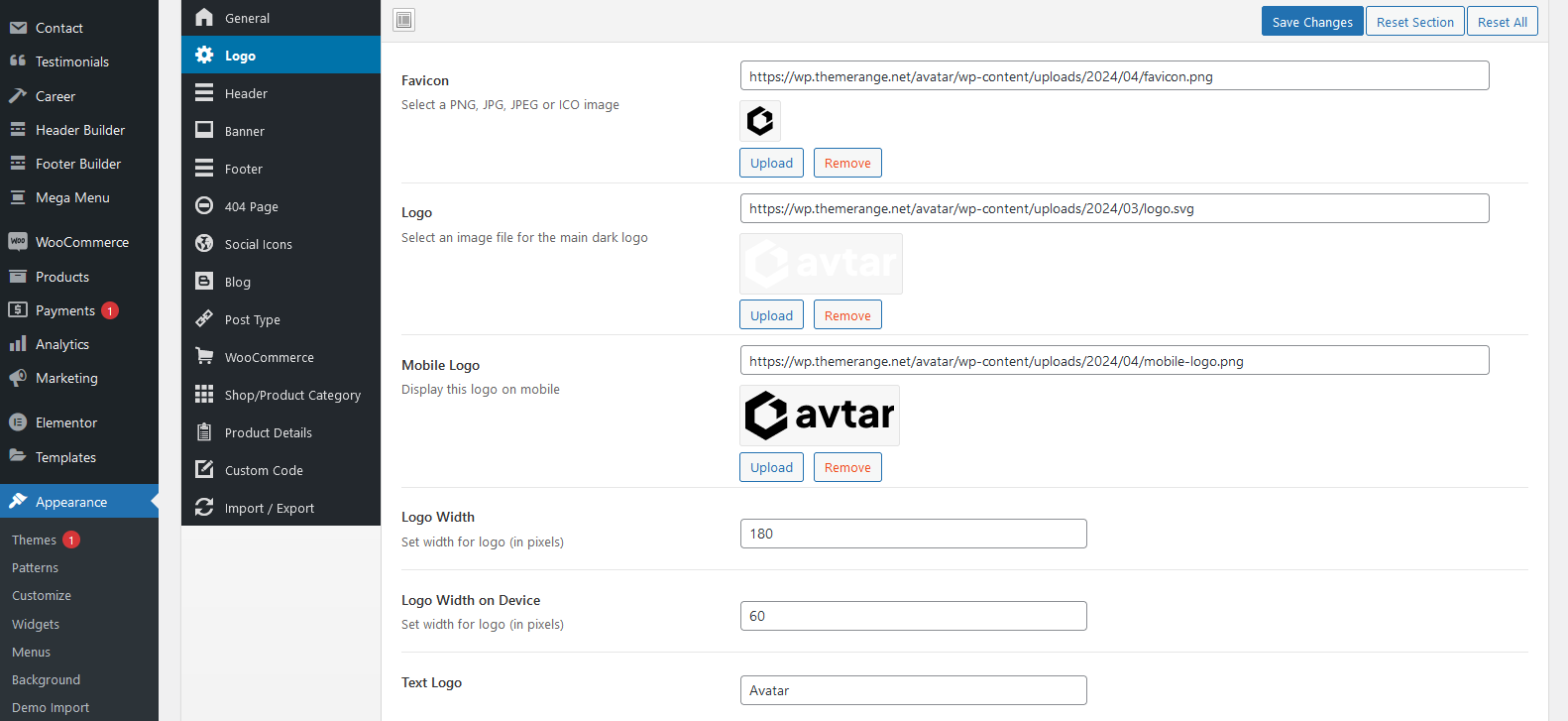Image resolution: width=1568 pixels, height=721 pixels.
Task: Click the Themes update count badge
Action: [71, 540]
